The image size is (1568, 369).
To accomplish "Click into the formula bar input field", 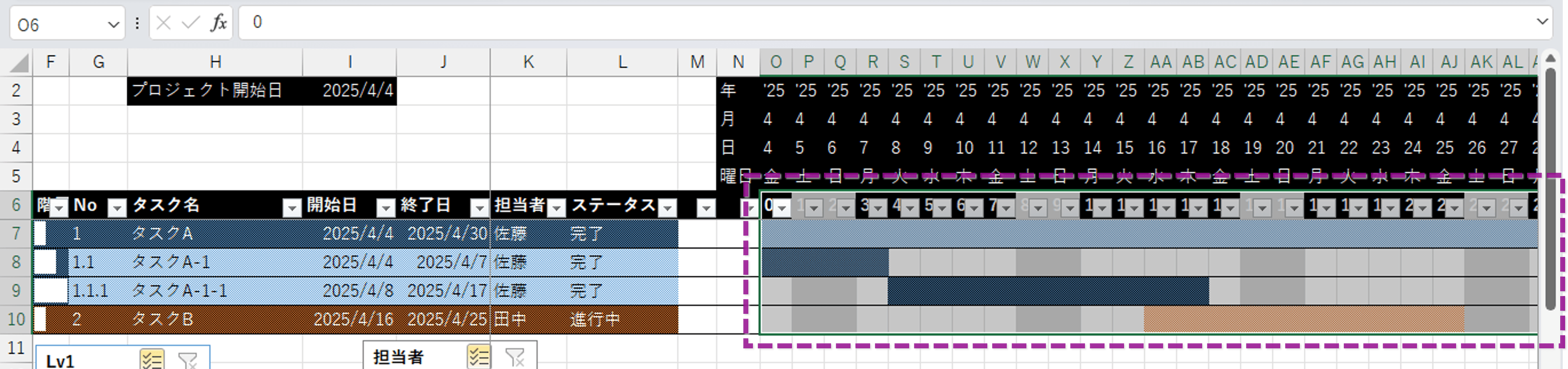I will tap(852, 22).
